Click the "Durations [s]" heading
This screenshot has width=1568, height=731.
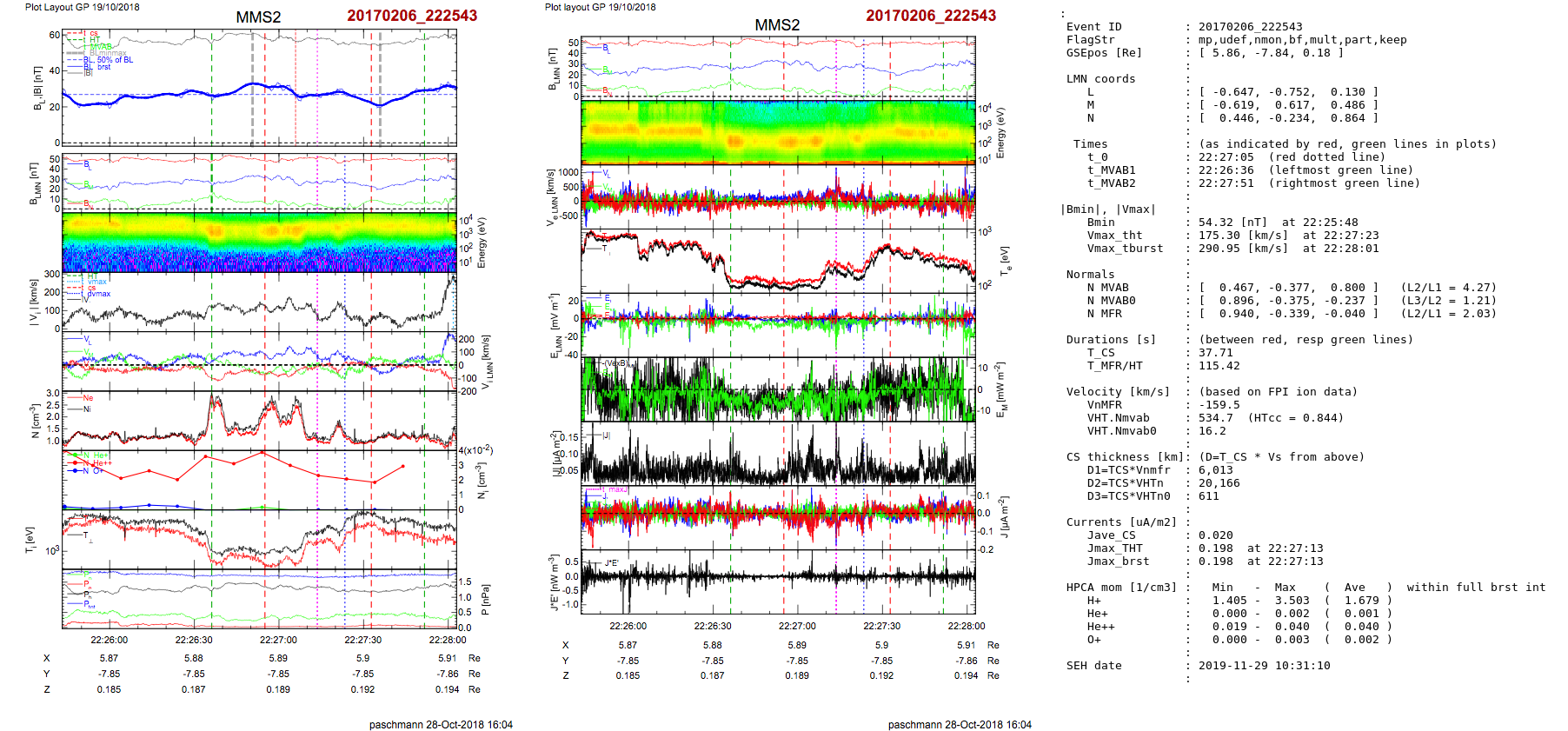pos(1111,340)
